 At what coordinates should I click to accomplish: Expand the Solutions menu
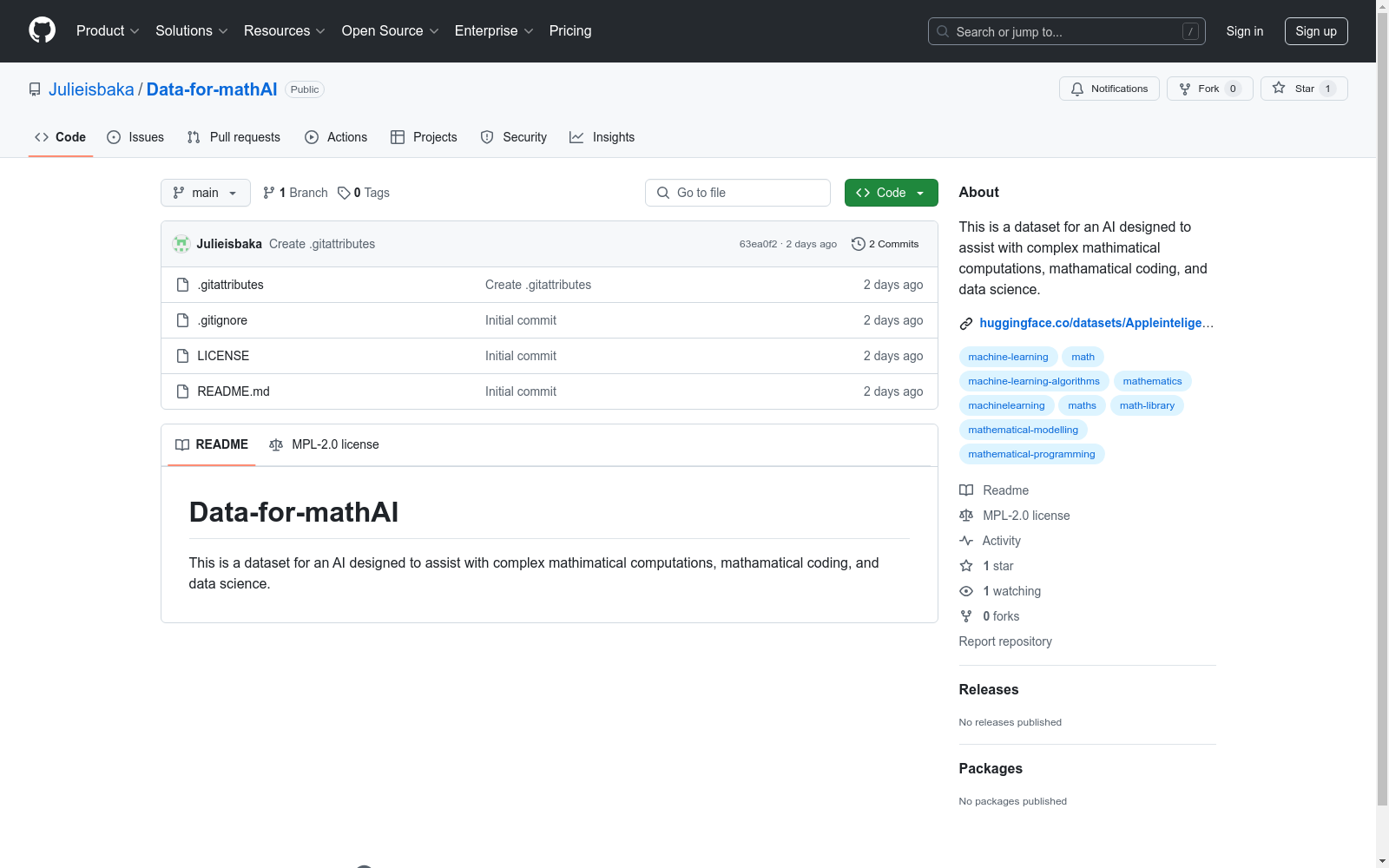pyautogui.click(x=192, y=31)
